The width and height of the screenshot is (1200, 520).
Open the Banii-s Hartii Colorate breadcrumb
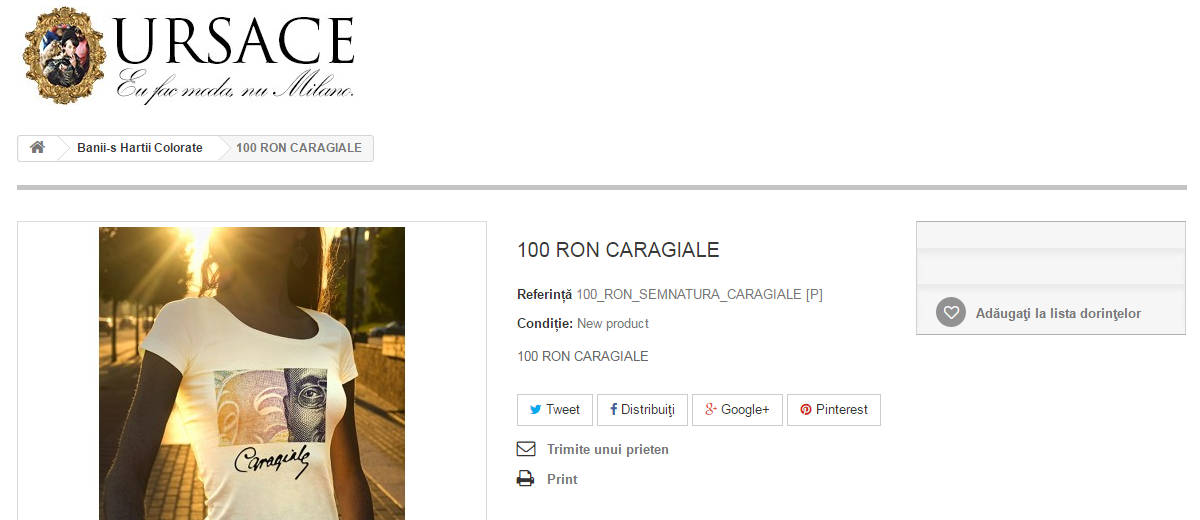(140, 148)
